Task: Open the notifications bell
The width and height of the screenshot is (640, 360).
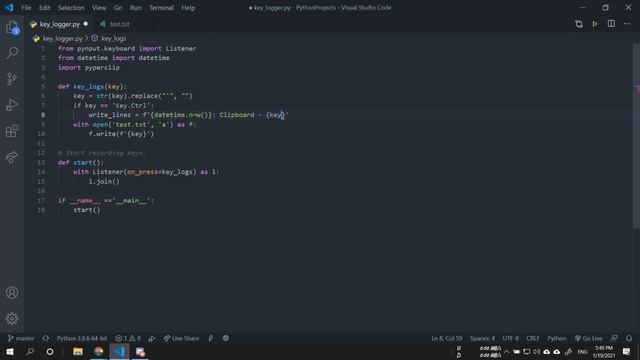Action: (x=629, y=338)
